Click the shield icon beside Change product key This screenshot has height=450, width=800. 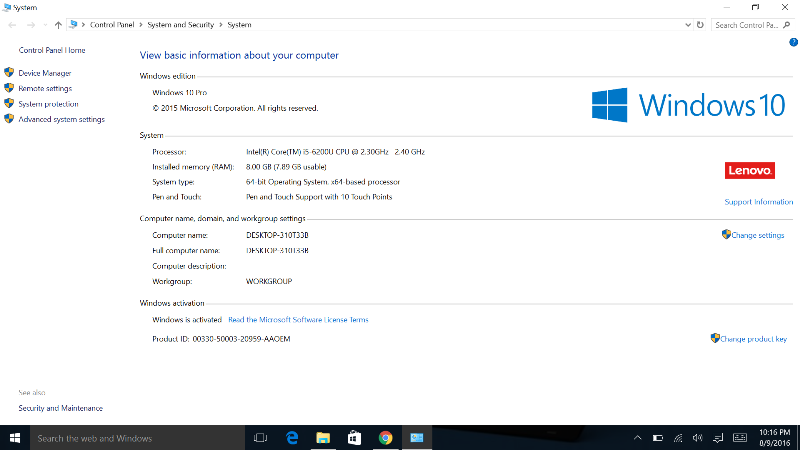click(x=715, y=338)
